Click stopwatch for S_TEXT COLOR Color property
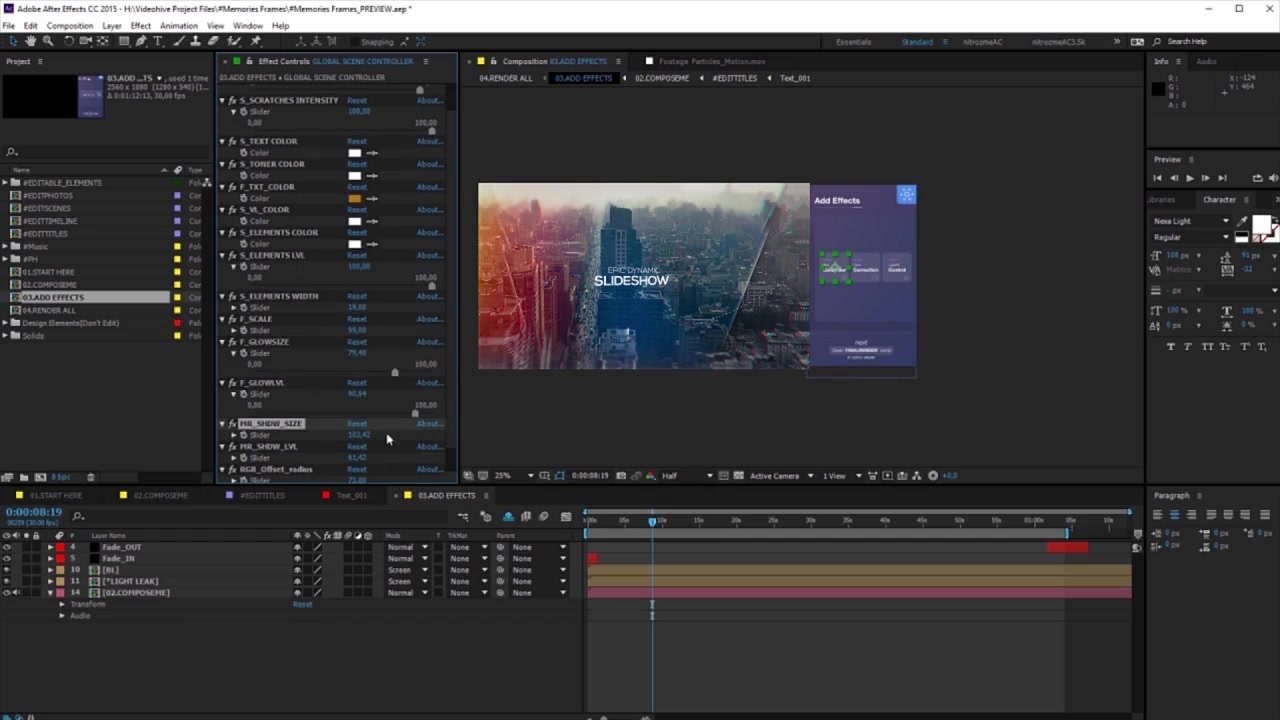 [244, 153]
